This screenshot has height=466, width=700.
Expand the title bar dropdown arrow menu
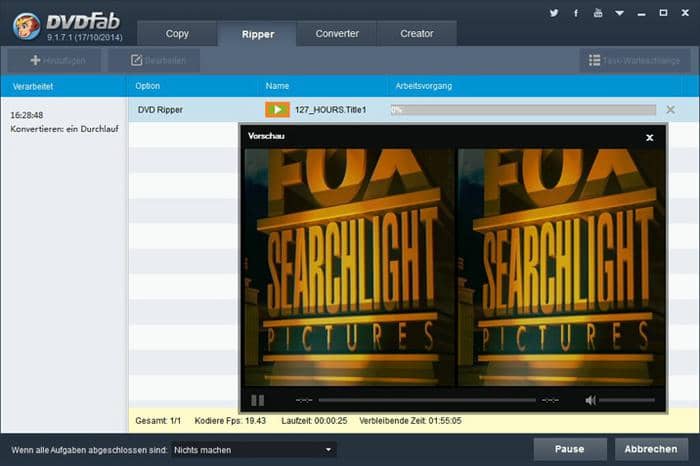tap(619, 13)
